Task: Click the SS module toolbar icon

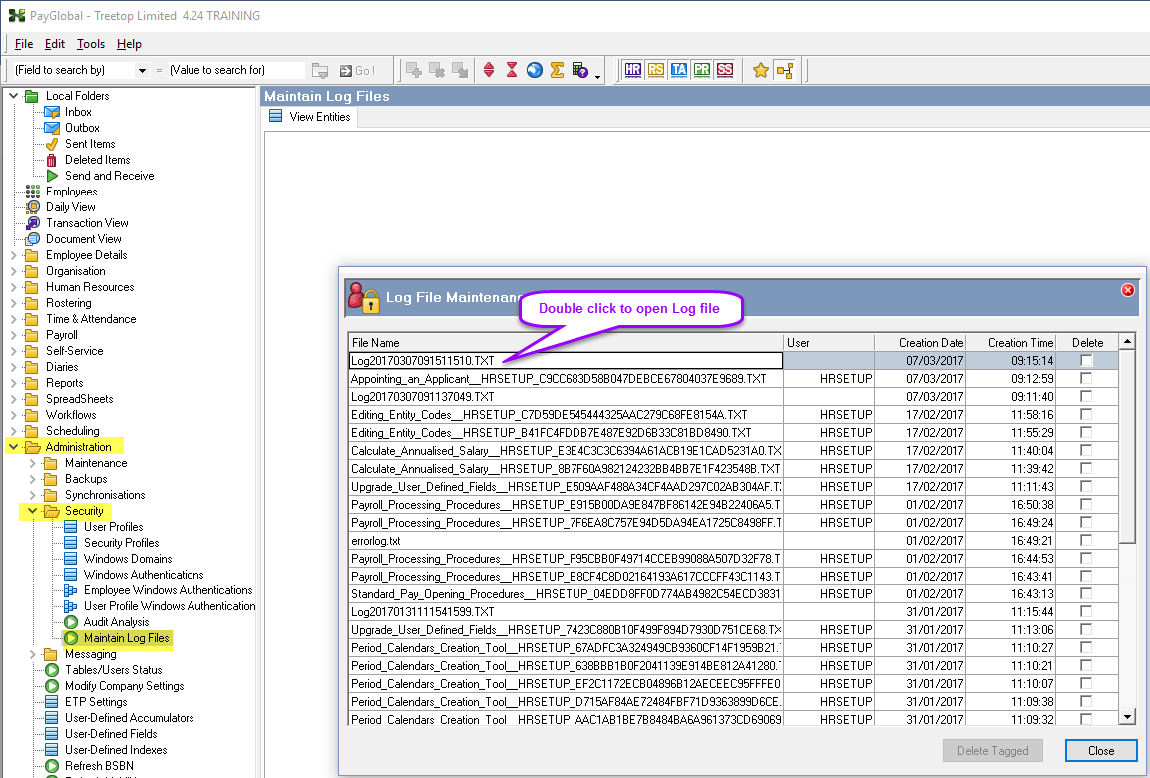Action: (x=725, y=70)
